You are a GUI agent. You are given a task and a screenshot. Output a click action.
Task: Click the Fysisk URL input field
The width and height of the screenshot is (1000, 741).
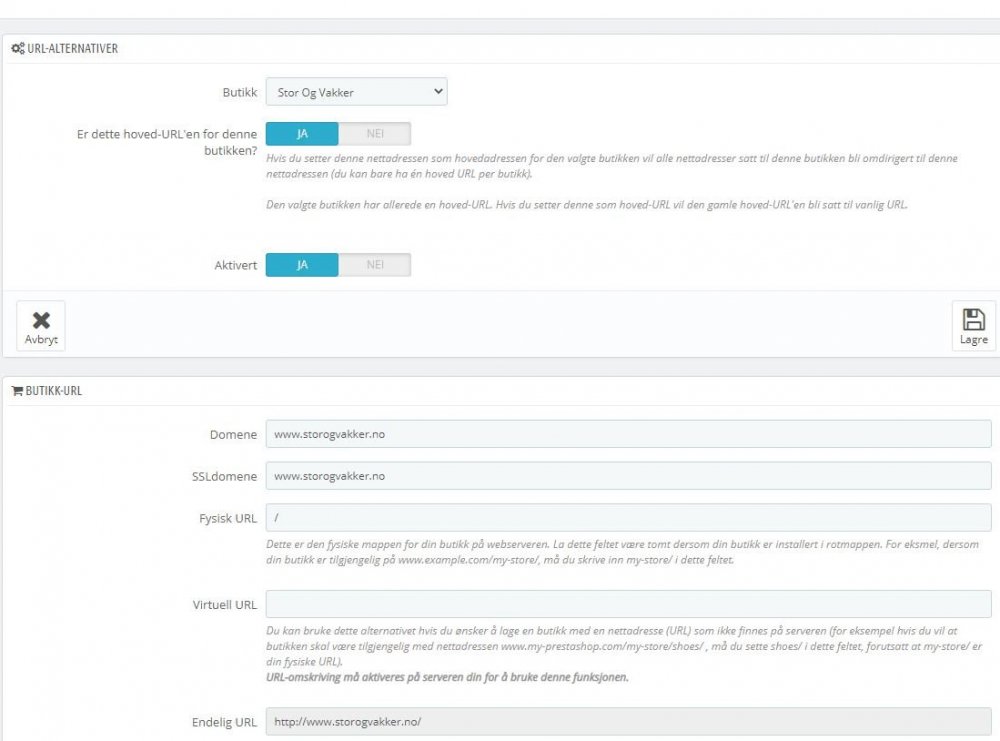(x=628, y=518)
